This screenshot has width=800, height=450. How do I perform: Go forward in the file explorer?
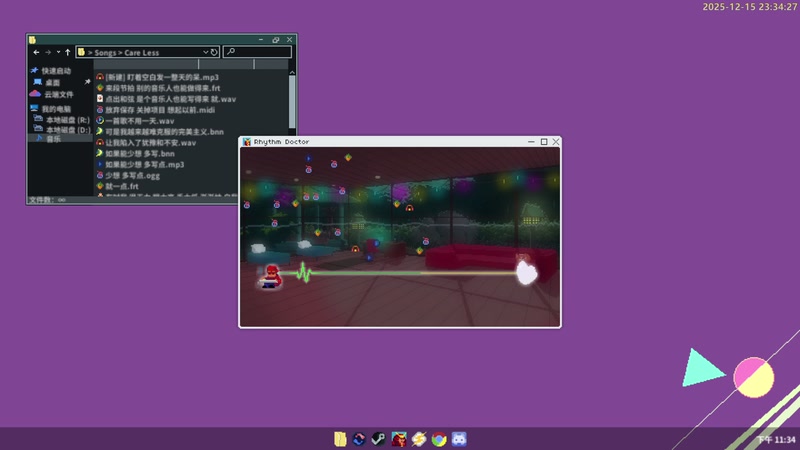point(47,52)
